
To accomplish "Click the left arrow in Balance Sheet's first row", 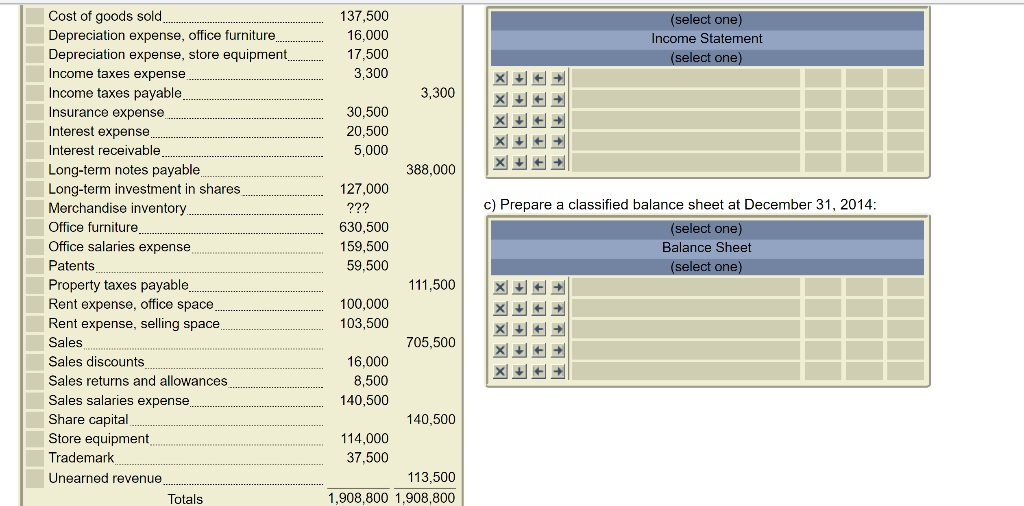I will pyautogui.click(x=538, y=287).
